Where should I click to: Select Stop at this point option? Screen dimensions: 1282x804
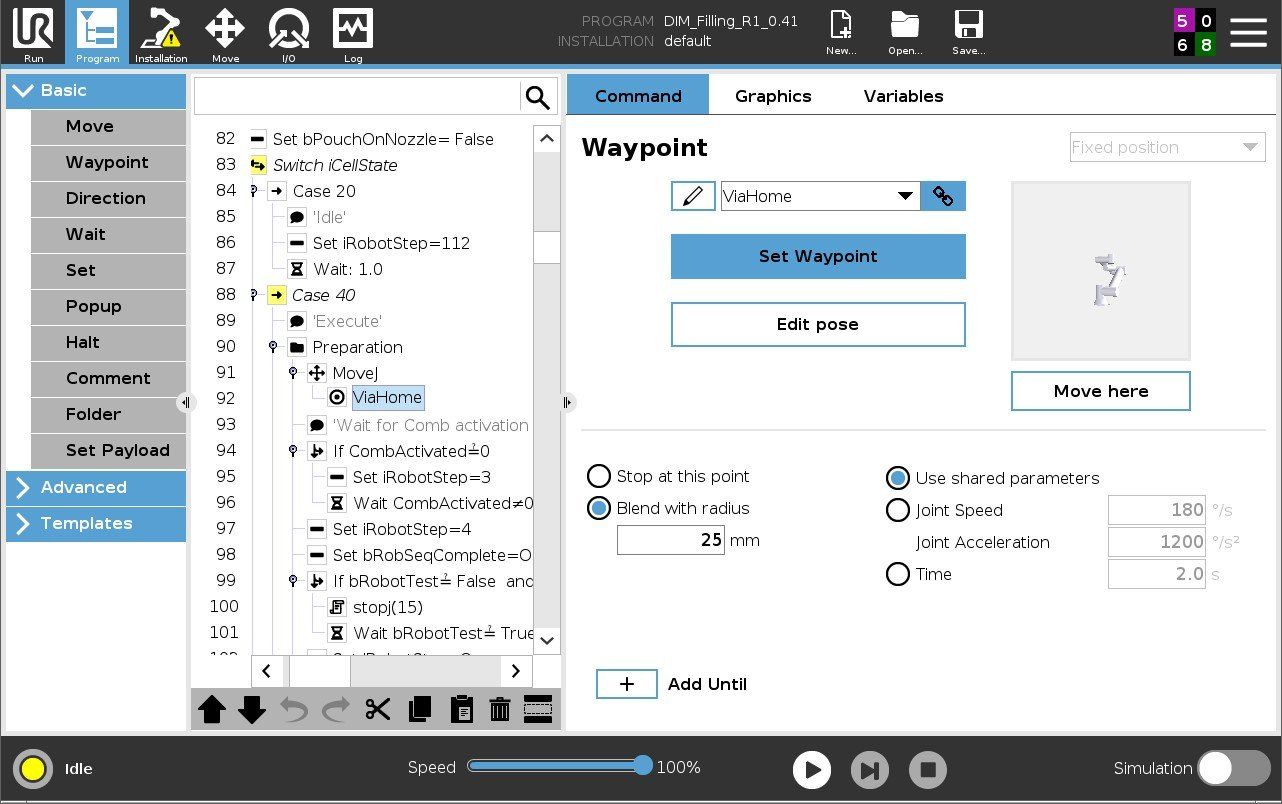(x=599, y=476)
